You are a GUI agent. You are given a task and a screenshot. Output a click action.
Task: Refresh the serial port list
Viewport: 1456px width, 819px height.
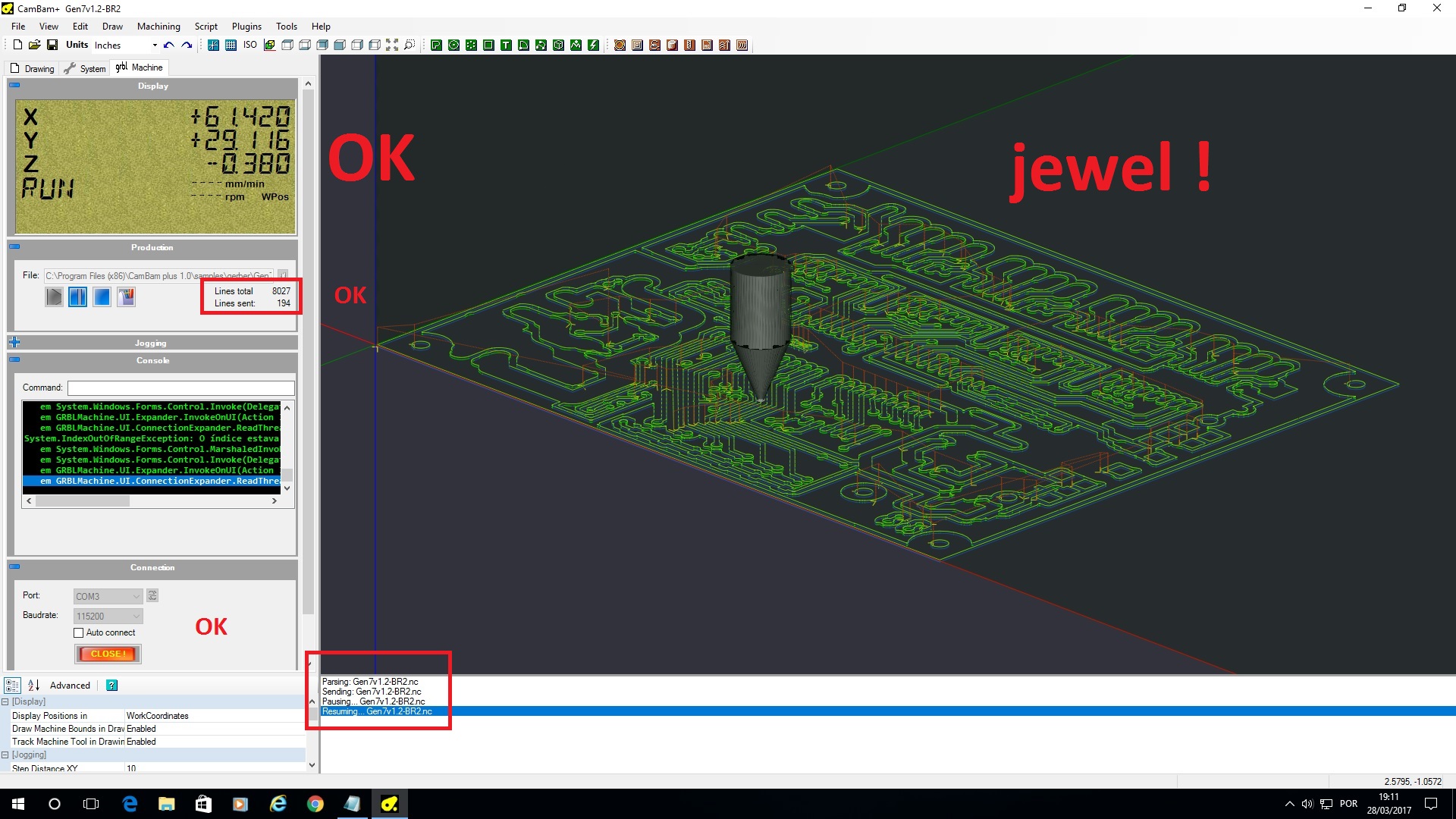coord(152,595)
